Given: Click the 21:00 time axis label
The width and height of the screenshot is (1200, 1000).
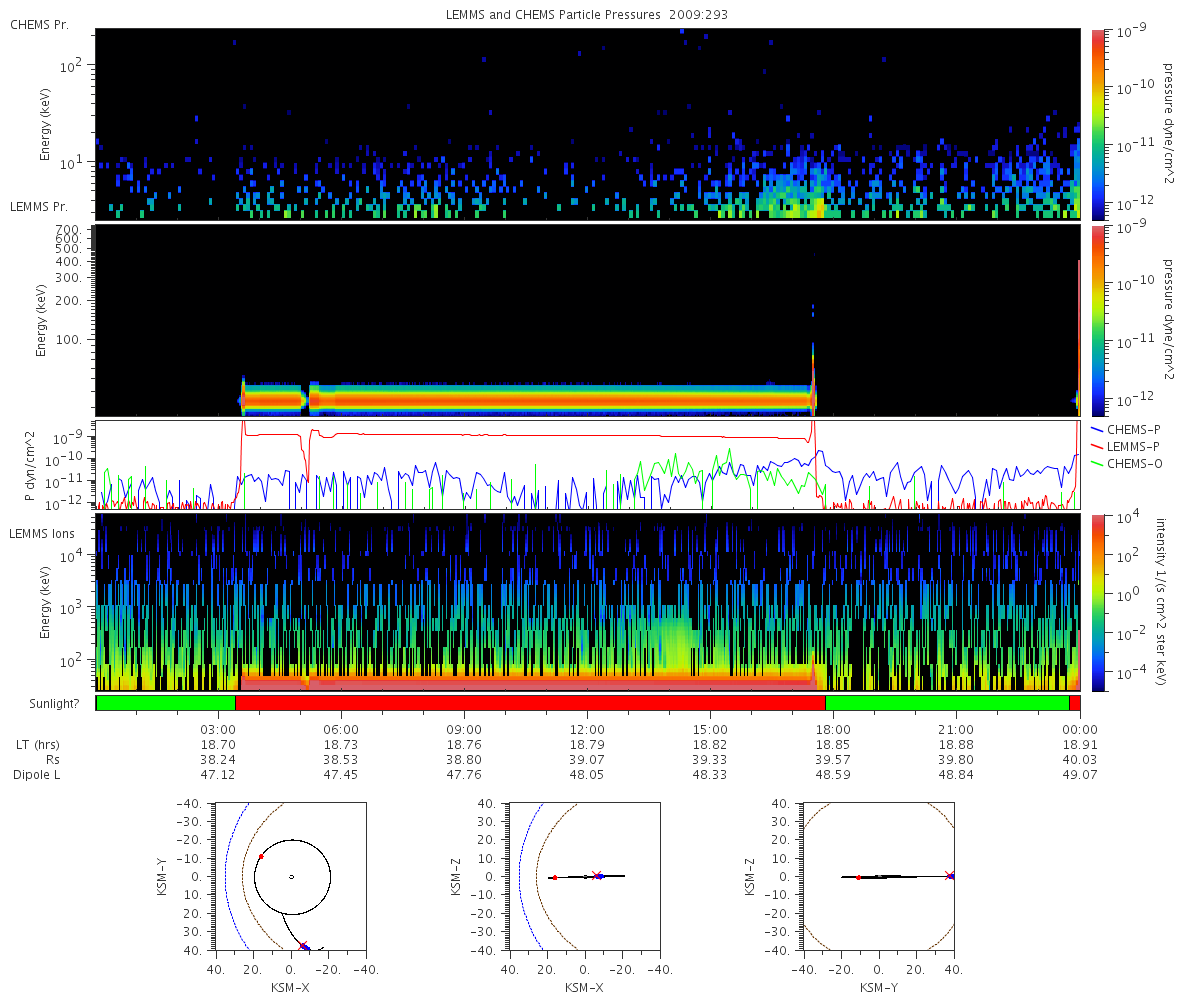Looking at the screenshot, I should tap(957, 729).
